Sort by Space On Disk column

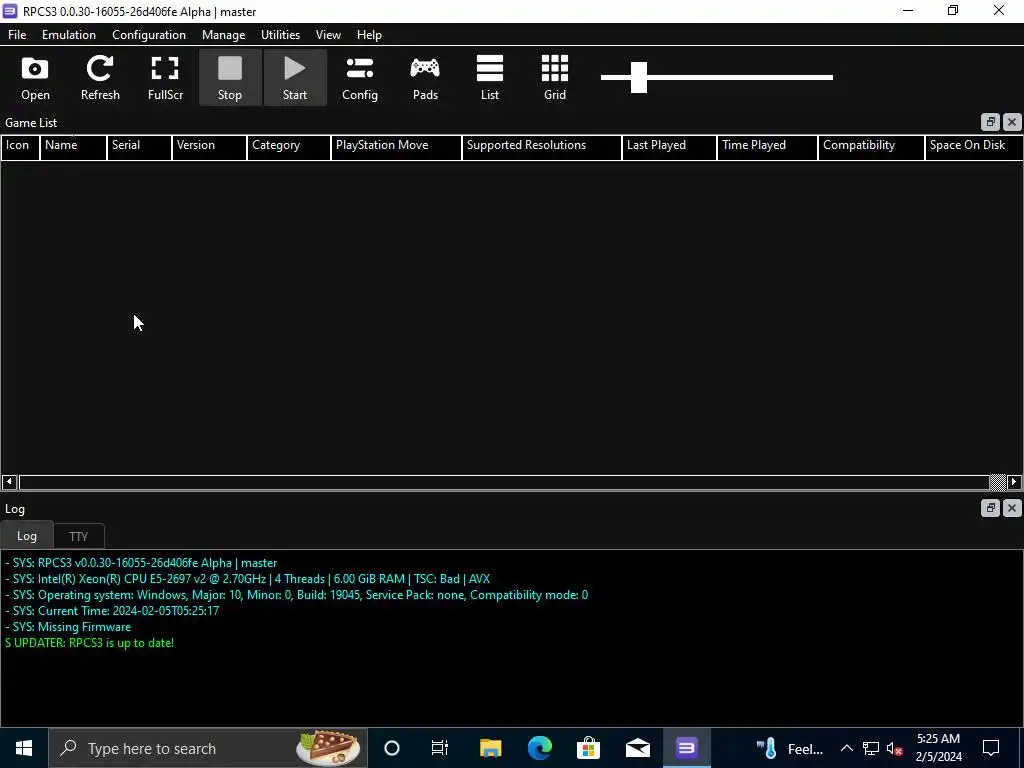point(974,147)
